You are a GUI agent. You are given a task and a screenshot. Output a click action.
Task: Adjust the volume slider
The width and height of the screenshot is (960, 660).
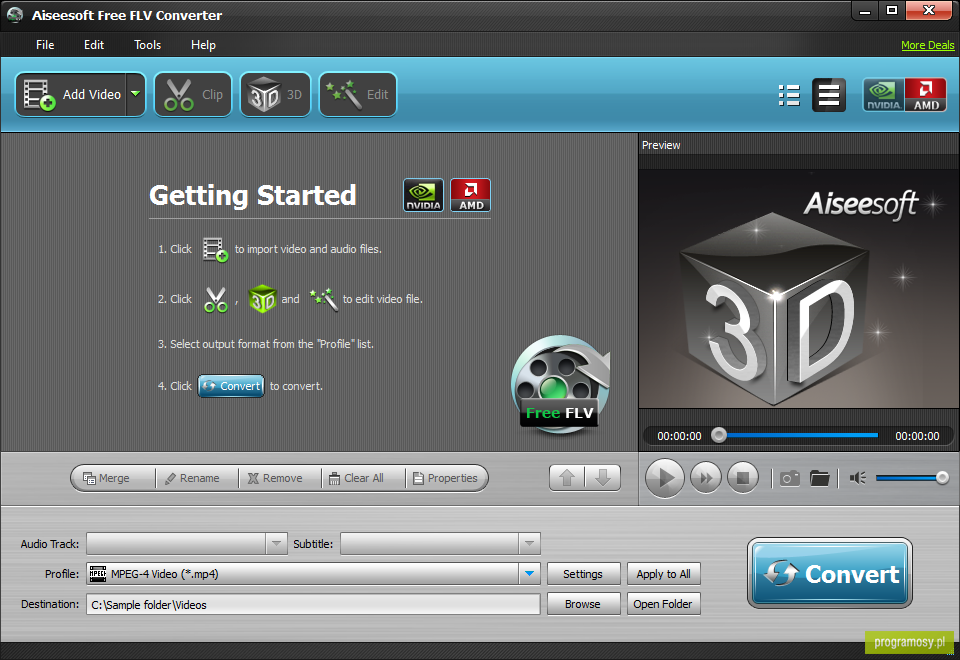(912, 478)
